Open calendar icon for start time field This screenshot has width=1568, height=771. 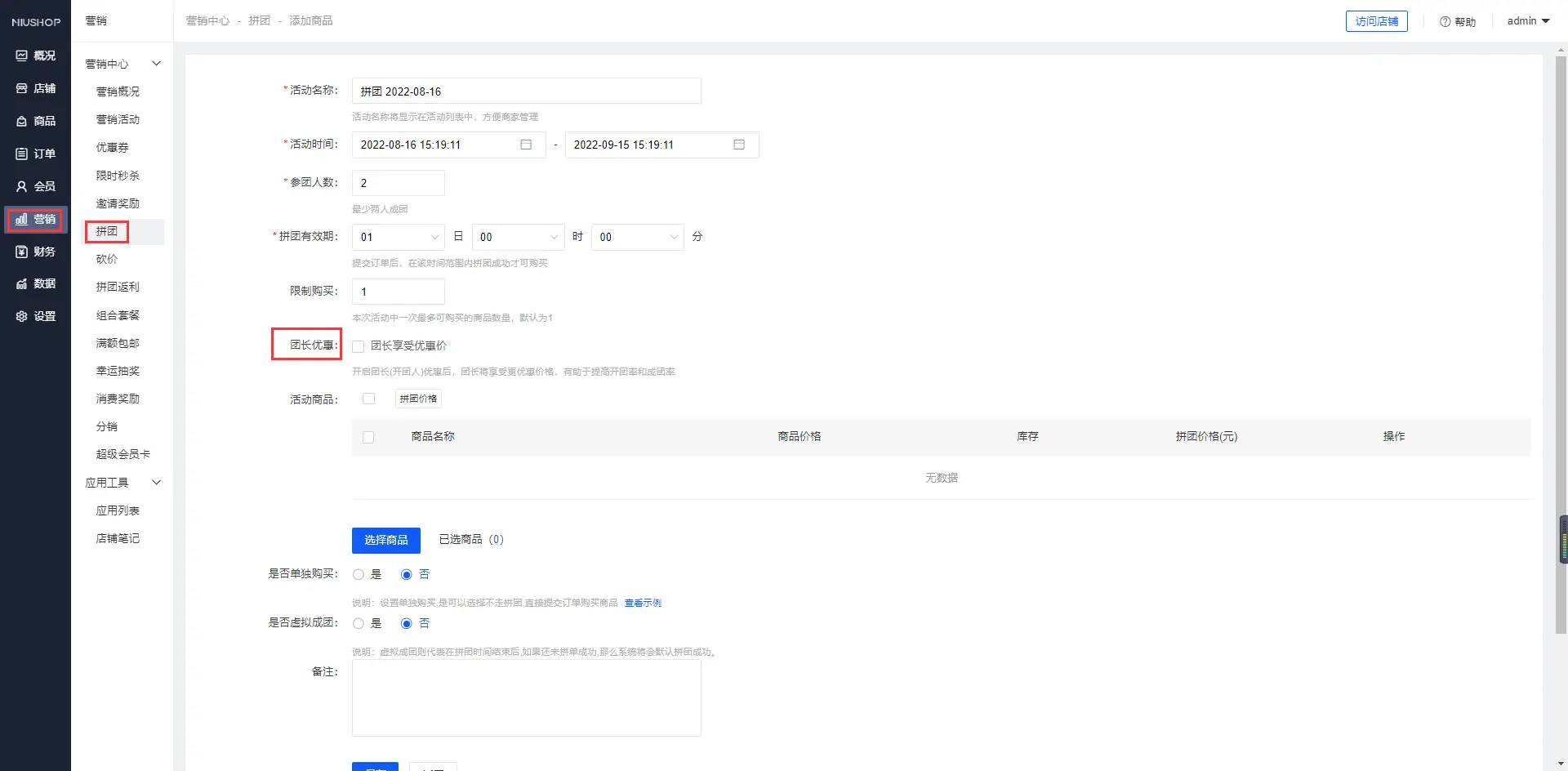click(526, 145)
